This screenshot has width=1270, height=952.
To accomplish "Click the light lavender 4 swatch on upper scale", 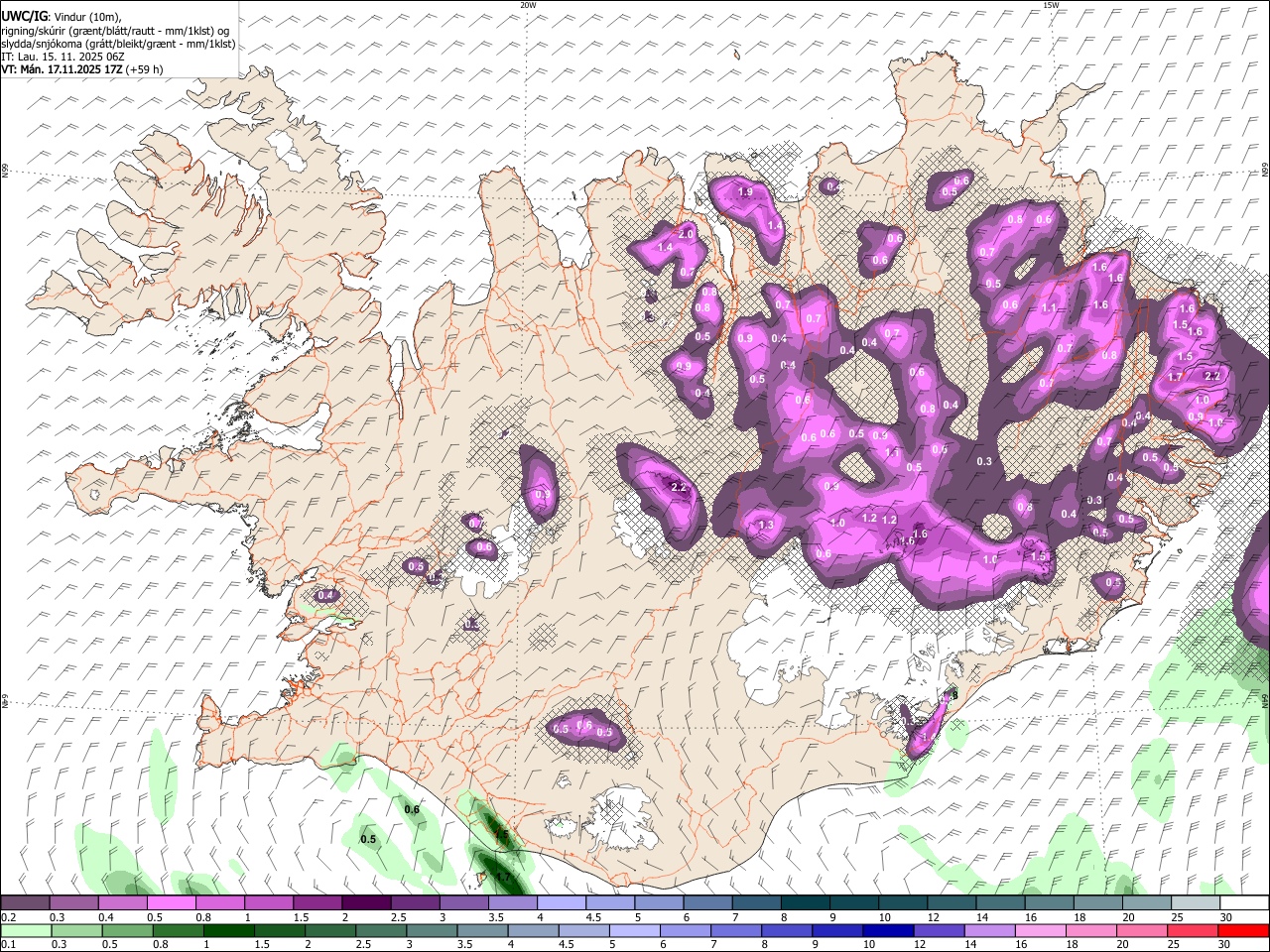I will point(562,902).
